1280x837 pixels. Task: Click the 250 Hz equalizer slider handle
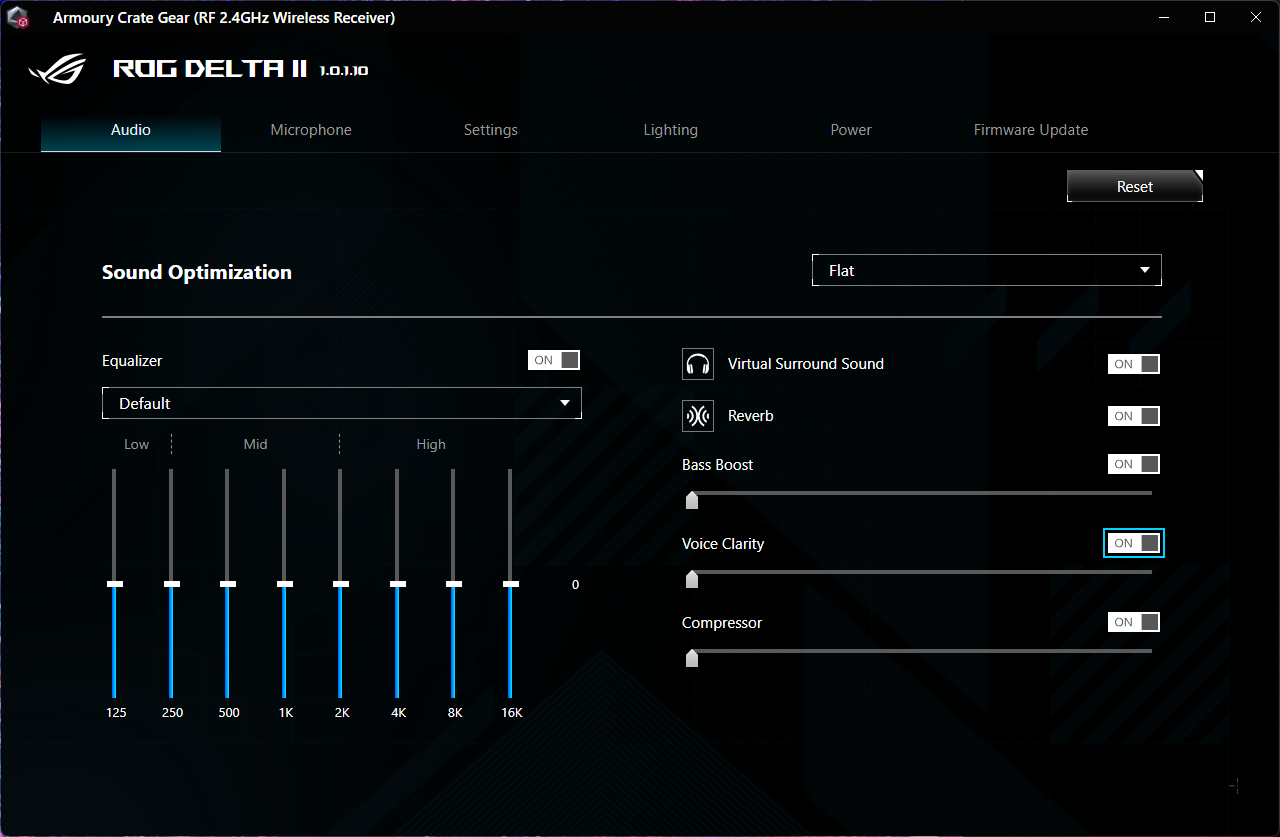[172, 583]
